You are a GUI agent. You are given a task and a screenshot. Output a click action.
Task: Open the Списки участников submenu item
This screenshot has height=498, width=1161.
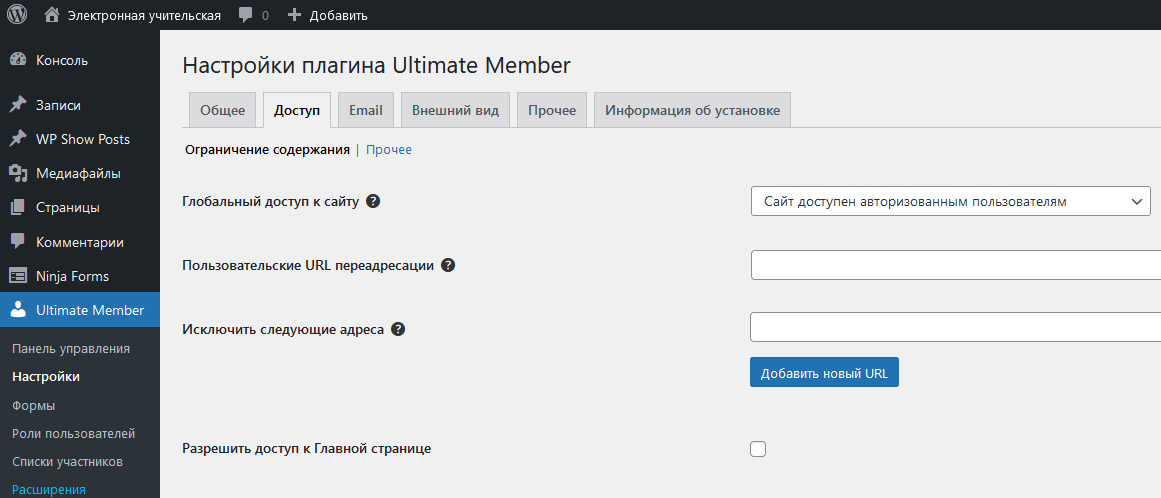67,462
